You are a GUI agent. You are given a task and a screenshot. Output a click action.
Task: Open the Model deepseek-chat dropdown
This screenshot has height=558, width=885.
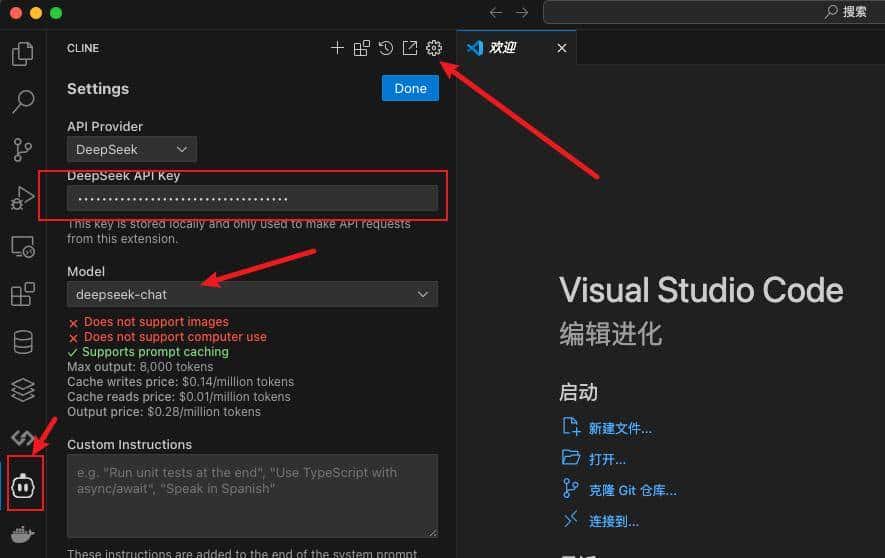point(252,295)
